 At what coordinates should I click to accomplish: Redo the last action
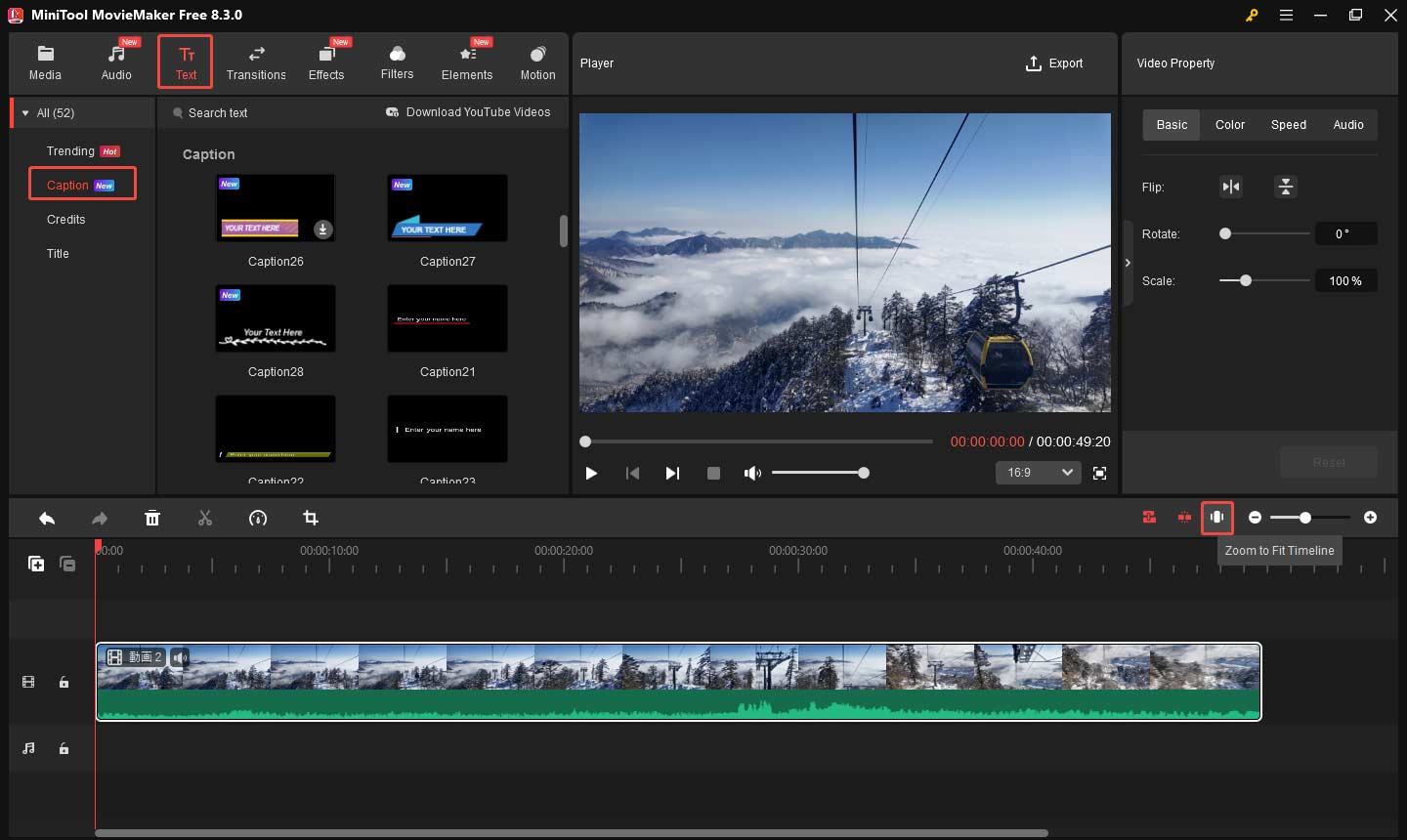[99, 518]
